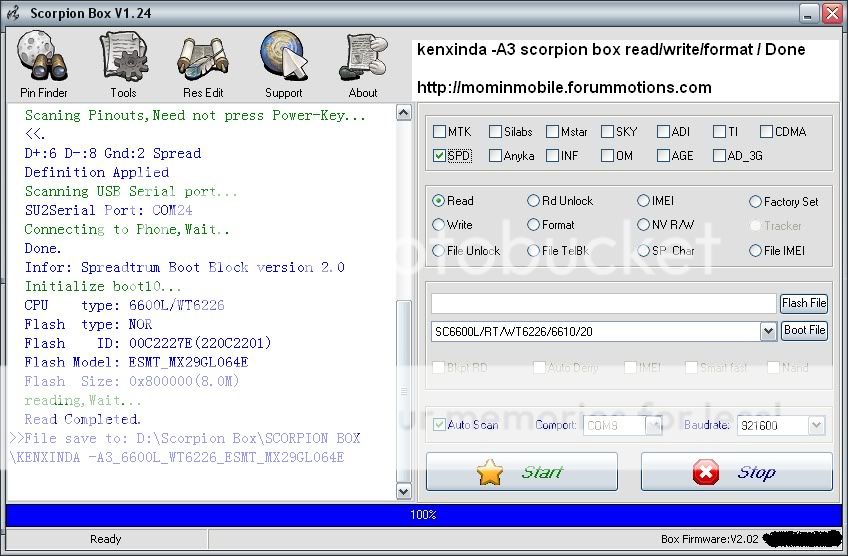Click the log scrollbar up arrow

tap(404, 112)
